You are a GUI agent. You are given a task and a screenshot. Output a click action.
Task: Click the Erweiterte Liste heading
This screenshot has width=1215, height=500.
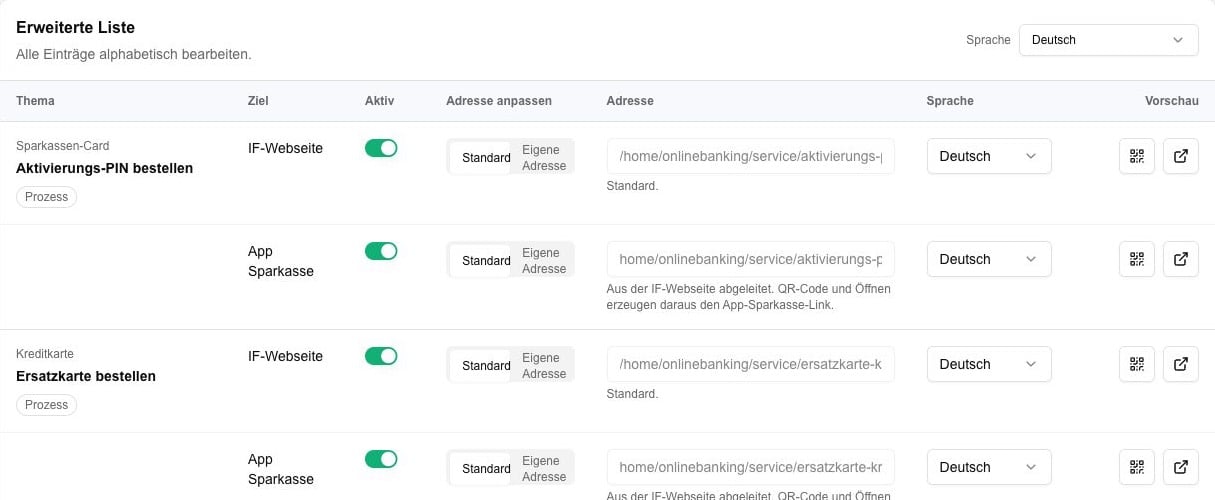coord(75,28)
